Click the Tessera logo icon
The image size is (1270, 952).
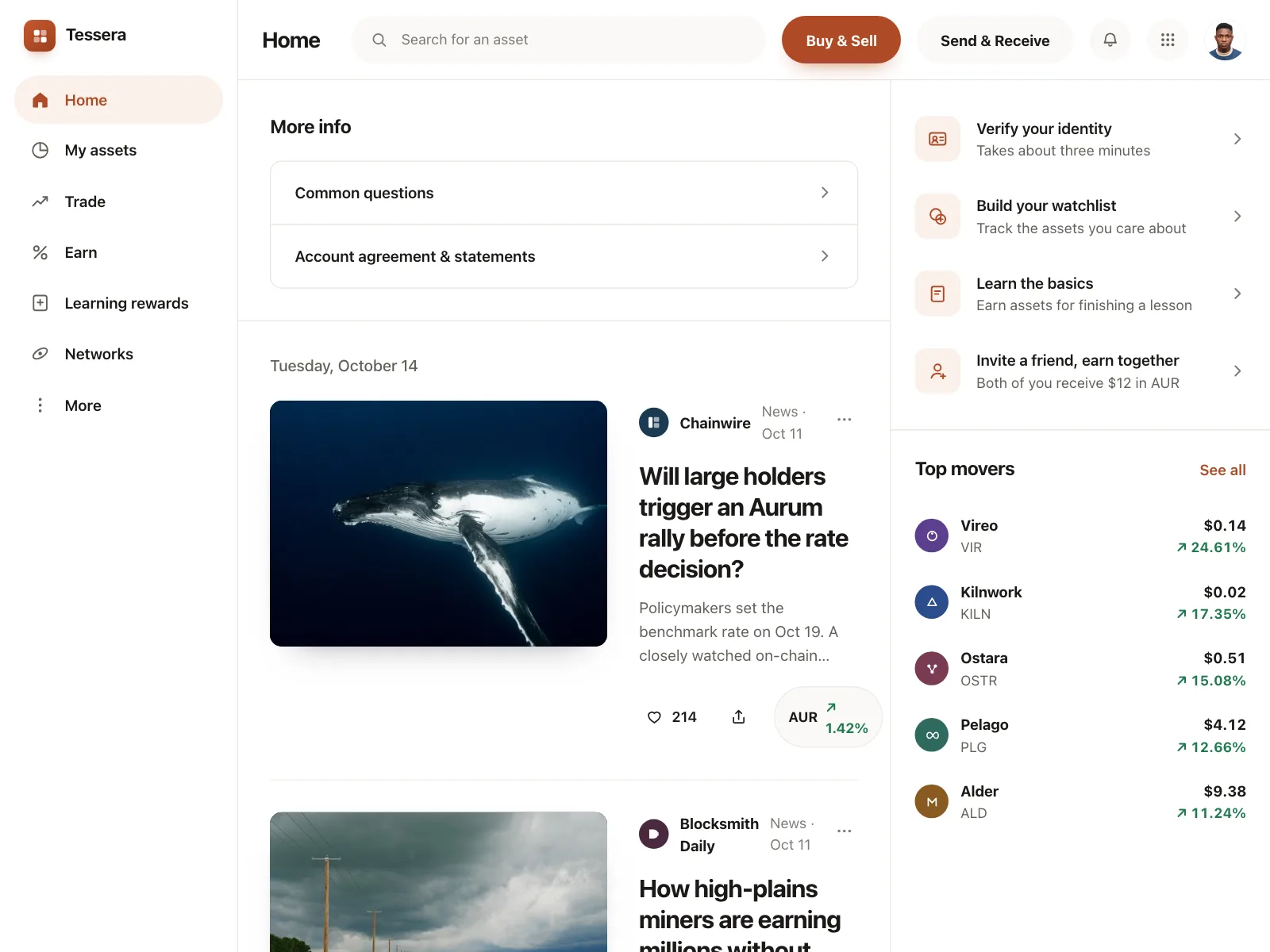pos(40,36)
